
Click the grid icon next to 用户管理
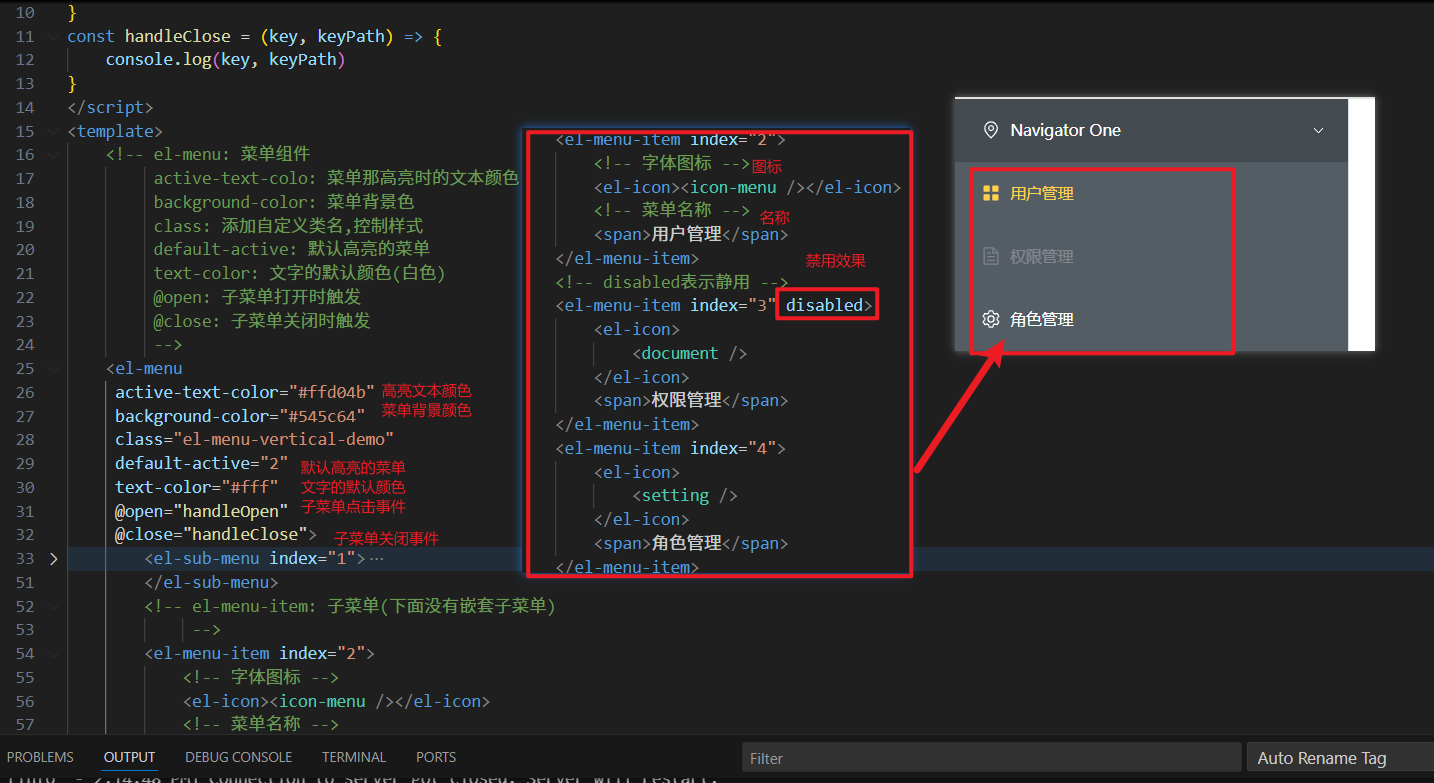pos(991,192)
